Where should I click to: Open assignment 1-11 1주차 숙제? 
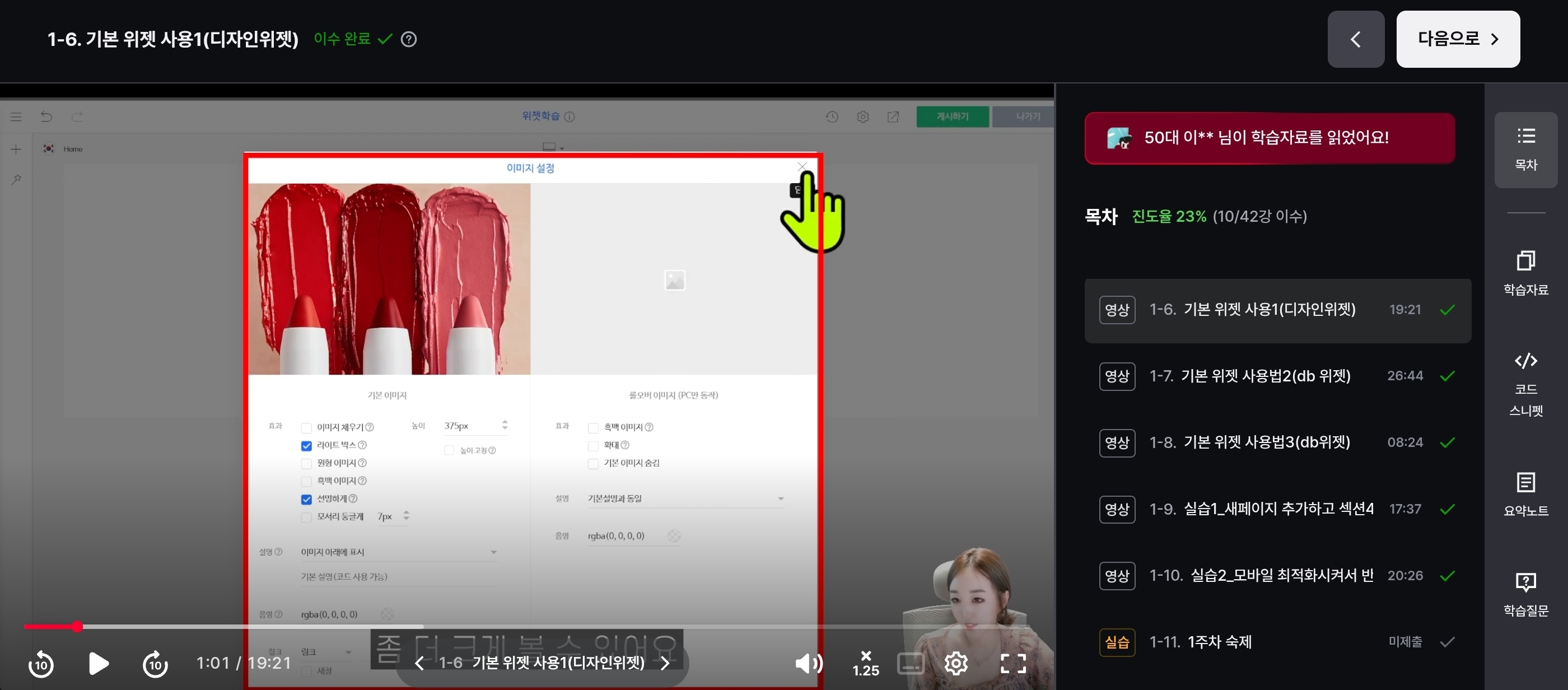pos(1278,641)
